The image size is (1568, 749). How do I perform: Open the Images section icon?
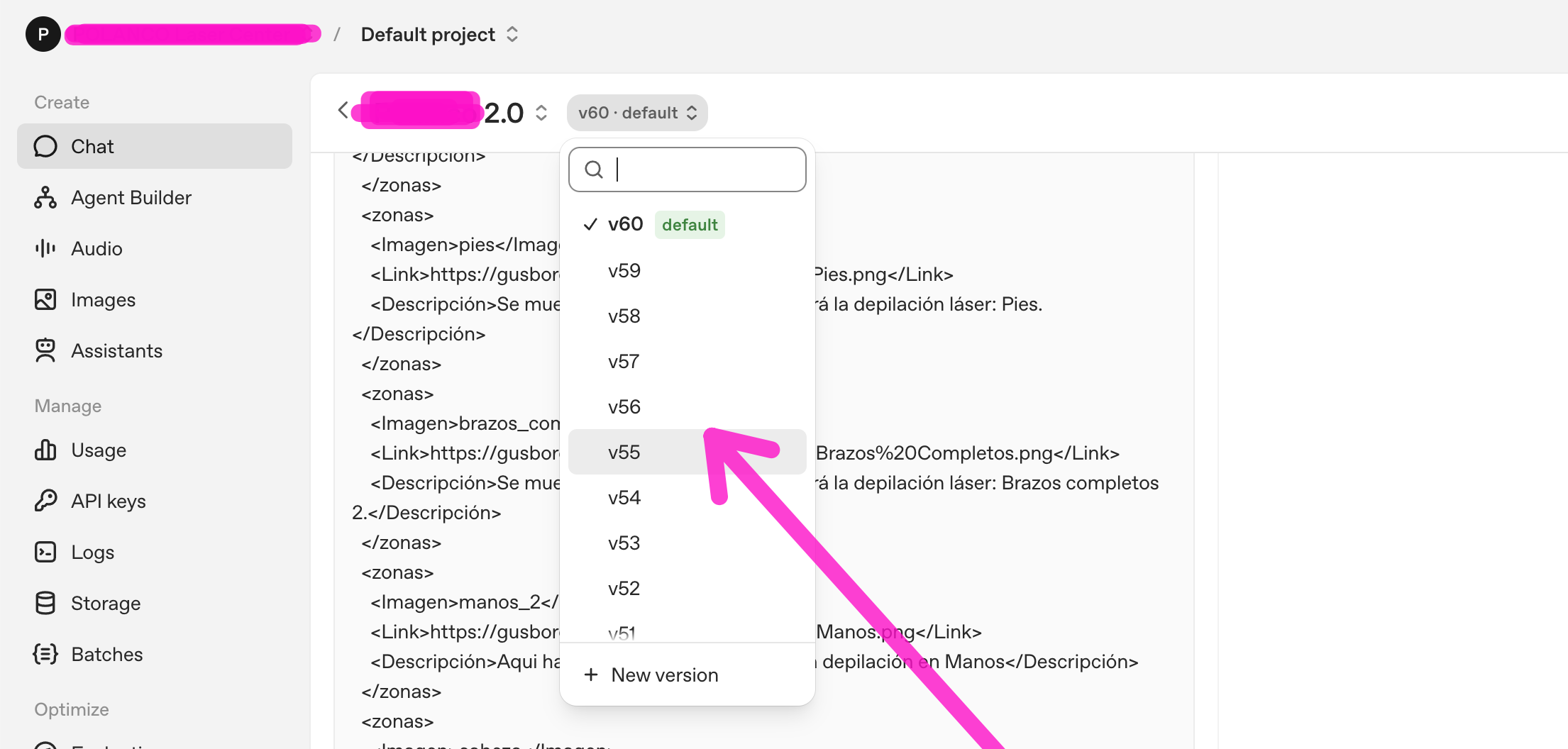point(45,299)
